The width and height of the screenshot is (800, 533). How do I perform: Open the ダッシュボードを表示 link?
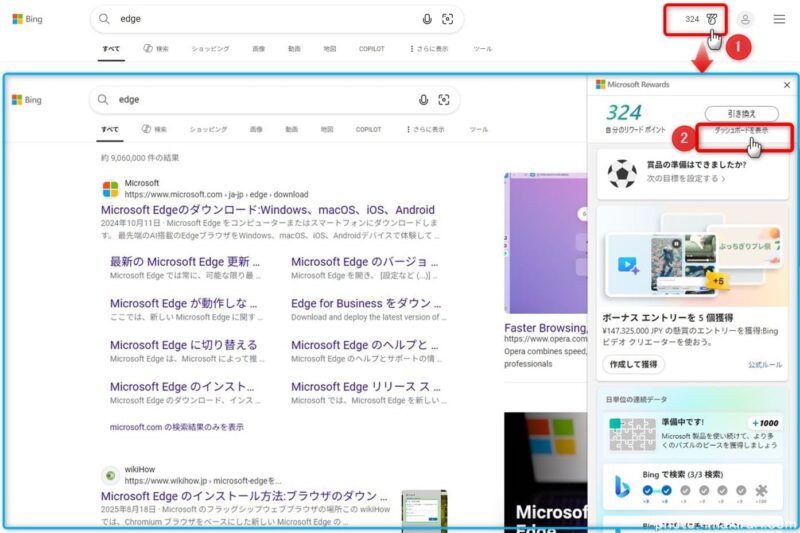coord(741,131)
